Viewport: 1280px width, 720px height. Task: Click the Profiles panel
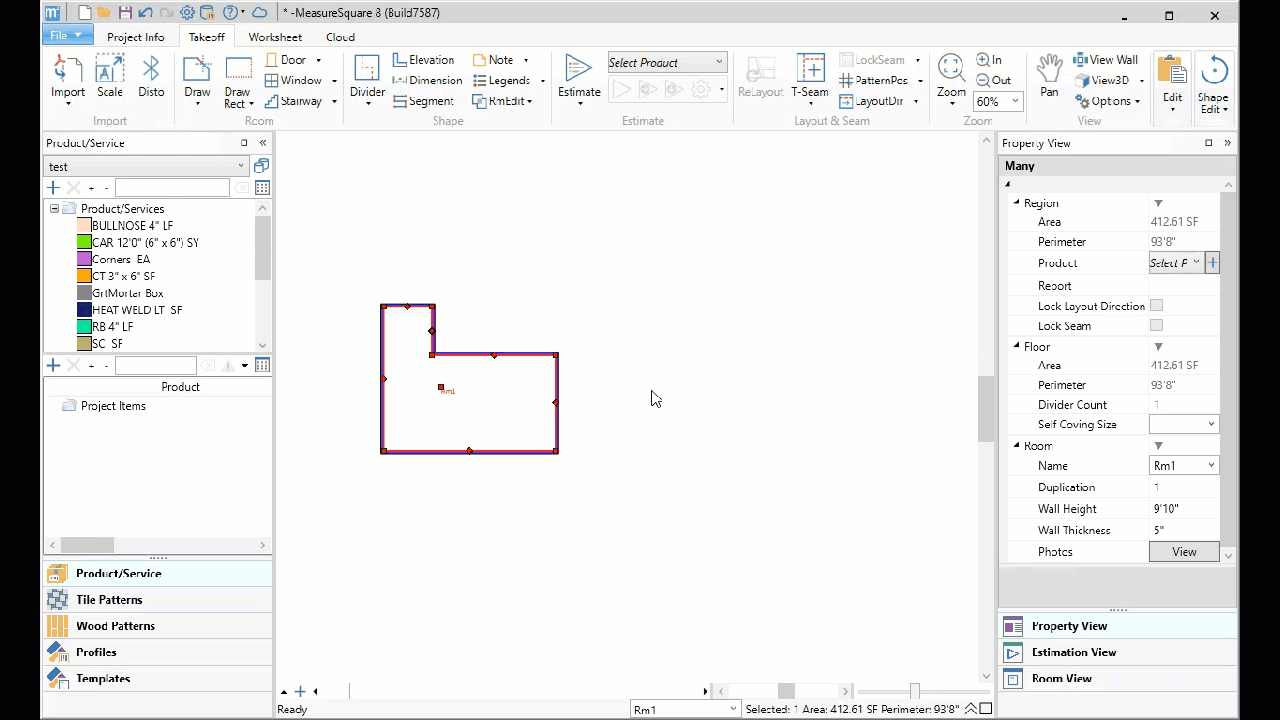[158, 652]
